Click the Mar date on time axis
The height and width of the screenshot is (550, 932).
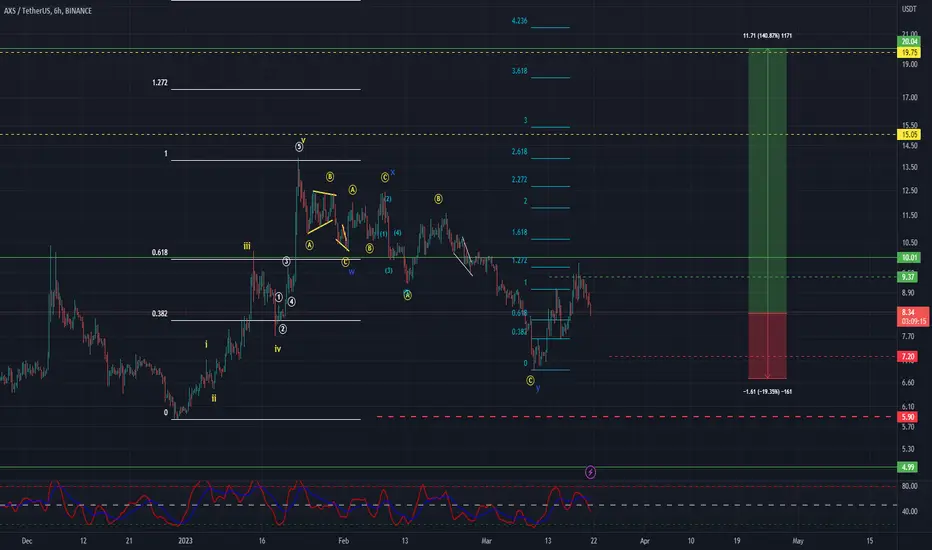[486, 541]
